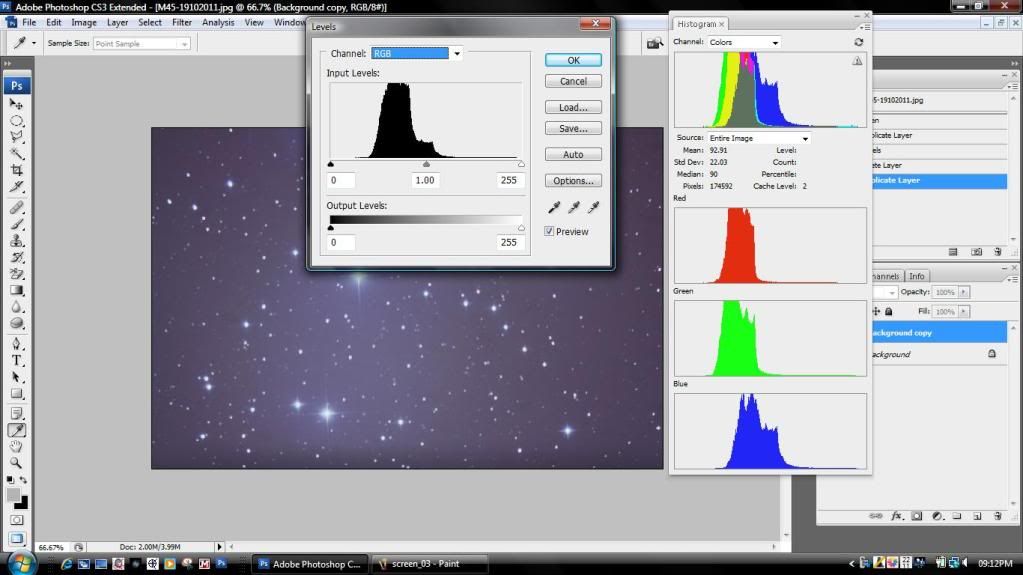1023x575 pixels.
Task: Cancel the Levels dialog
Action: [x=573, y=81]
